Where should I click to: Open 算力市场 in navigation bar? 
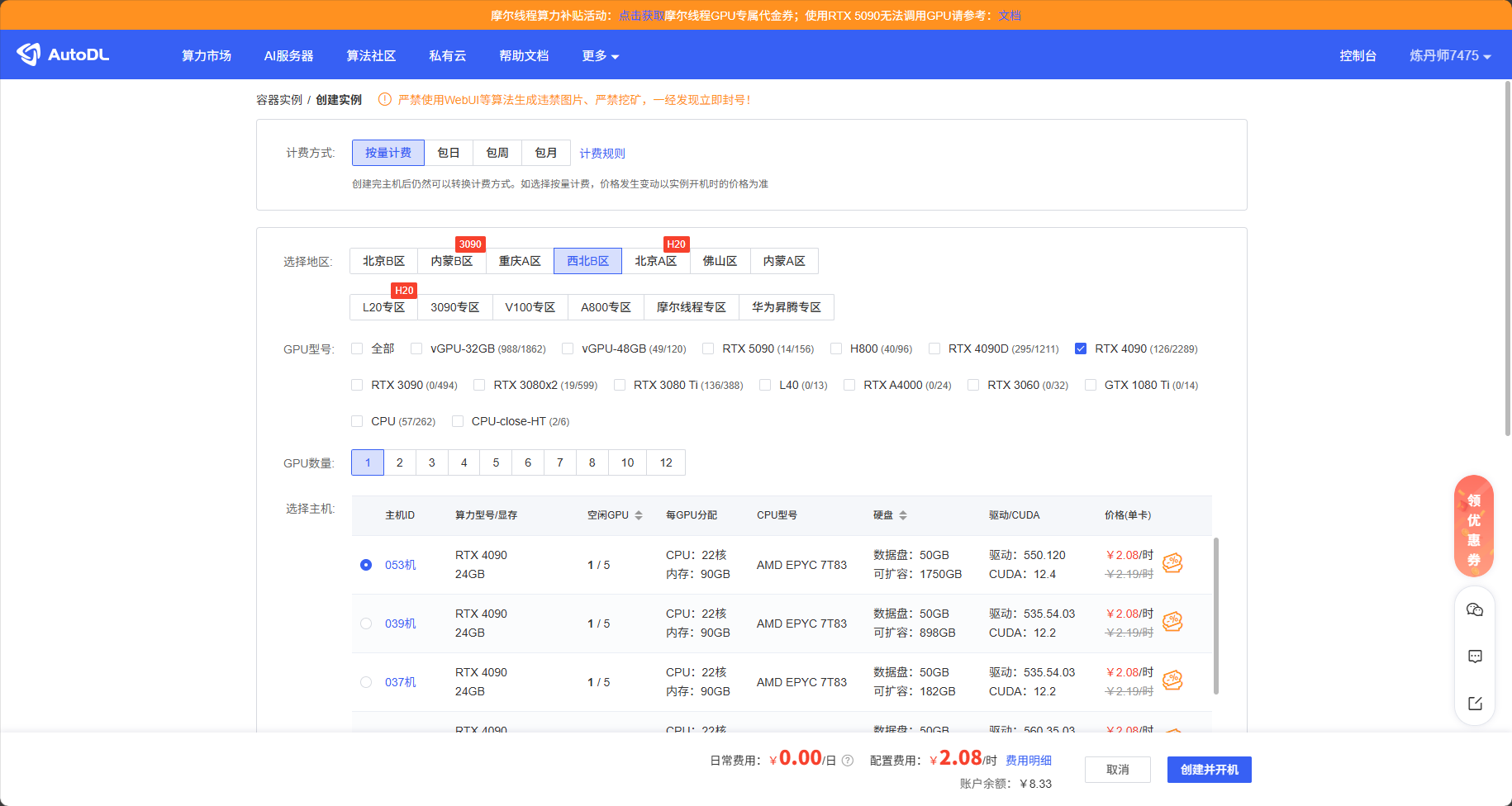pos(207,55)
